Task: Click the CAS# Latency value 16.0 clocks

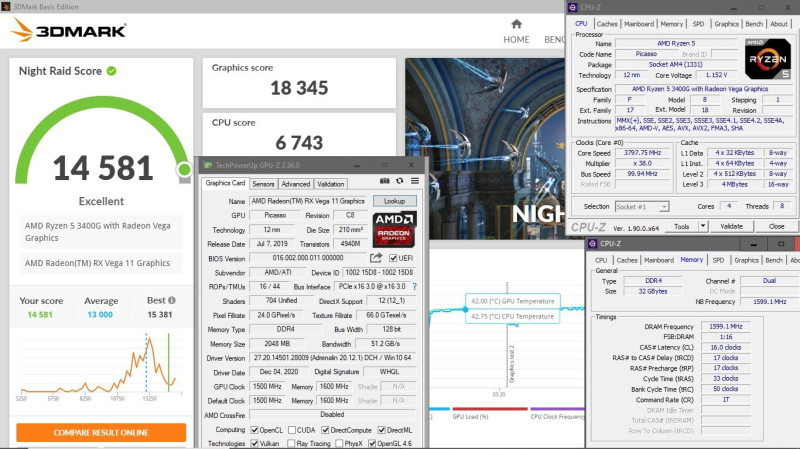Action: click(x=726, y=347)
